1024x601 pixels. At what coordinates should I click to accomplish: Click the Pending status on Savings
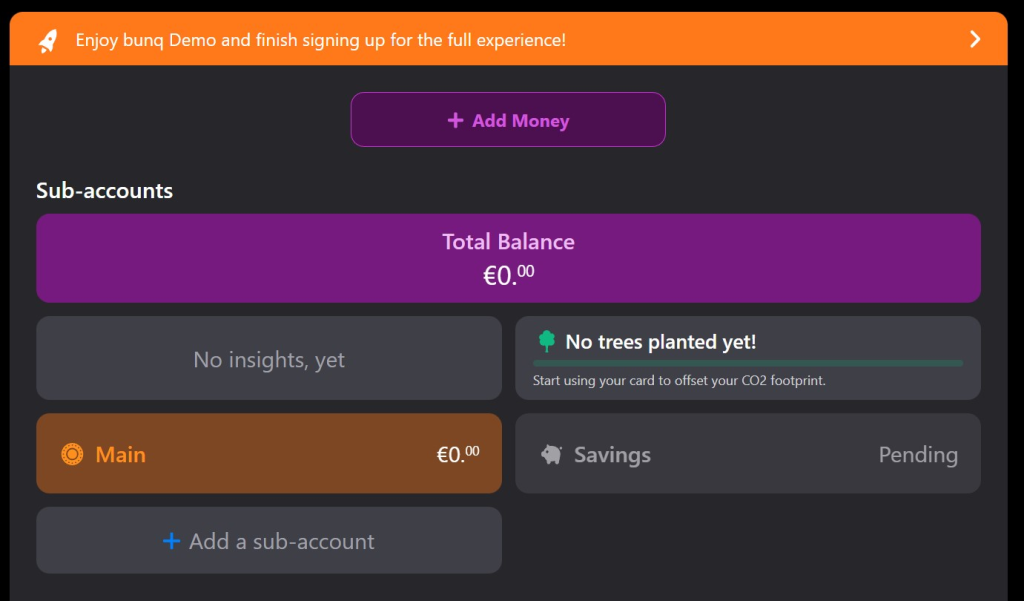coord(917,455)
